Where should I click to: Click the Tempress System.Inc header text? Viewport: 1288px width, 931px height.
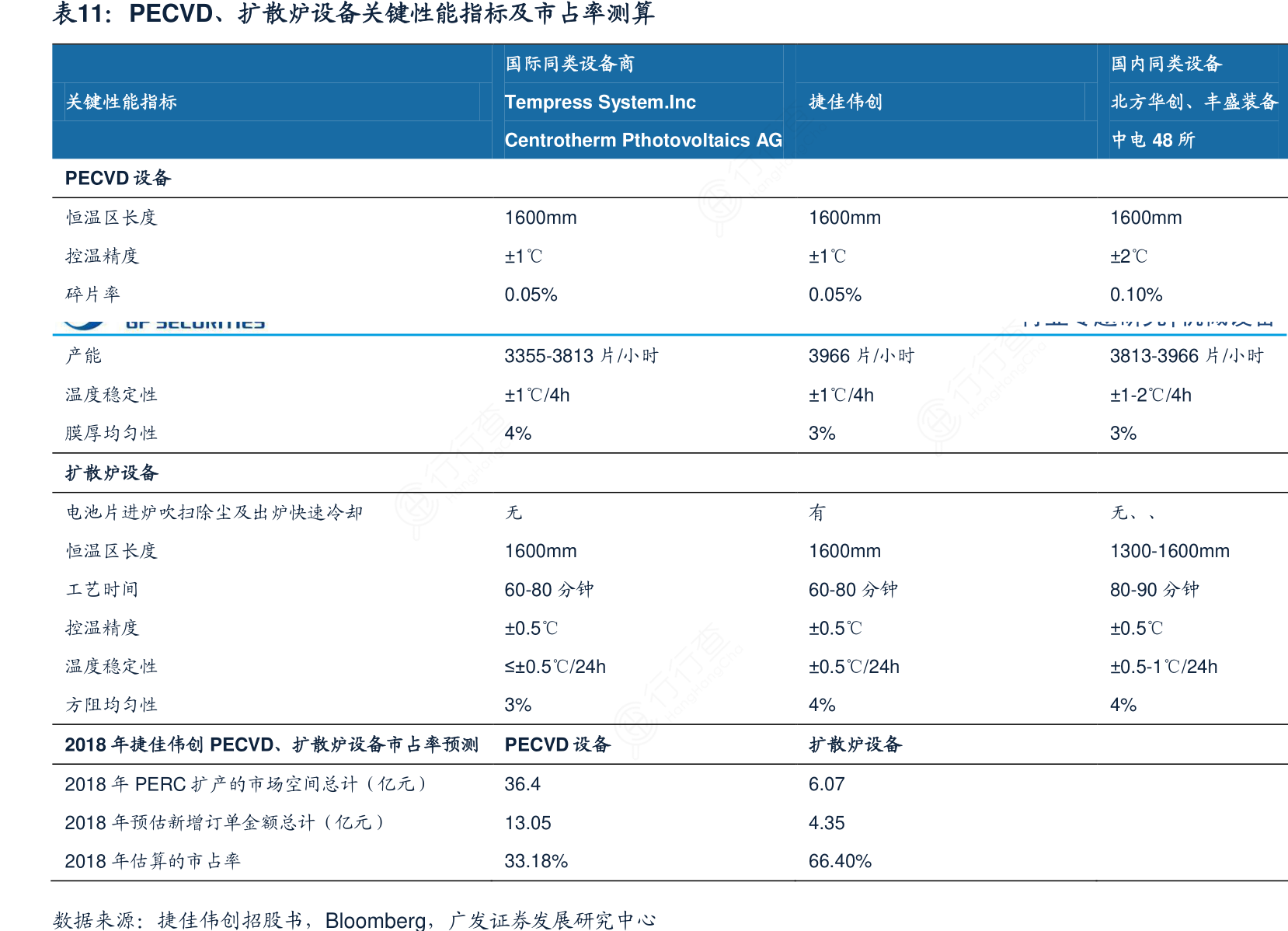click(x=600, y=102)
